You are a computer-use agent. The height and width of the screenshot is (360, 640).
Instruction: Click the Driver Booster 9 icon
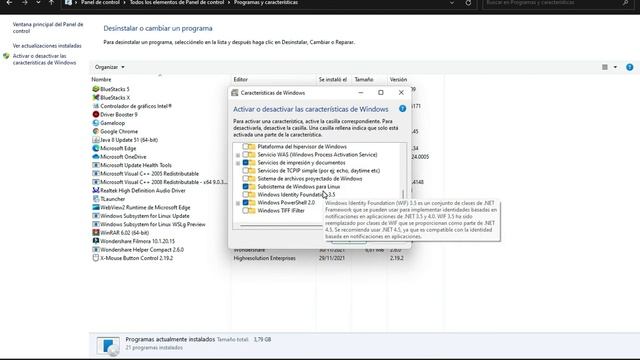(x=96, y=114)
